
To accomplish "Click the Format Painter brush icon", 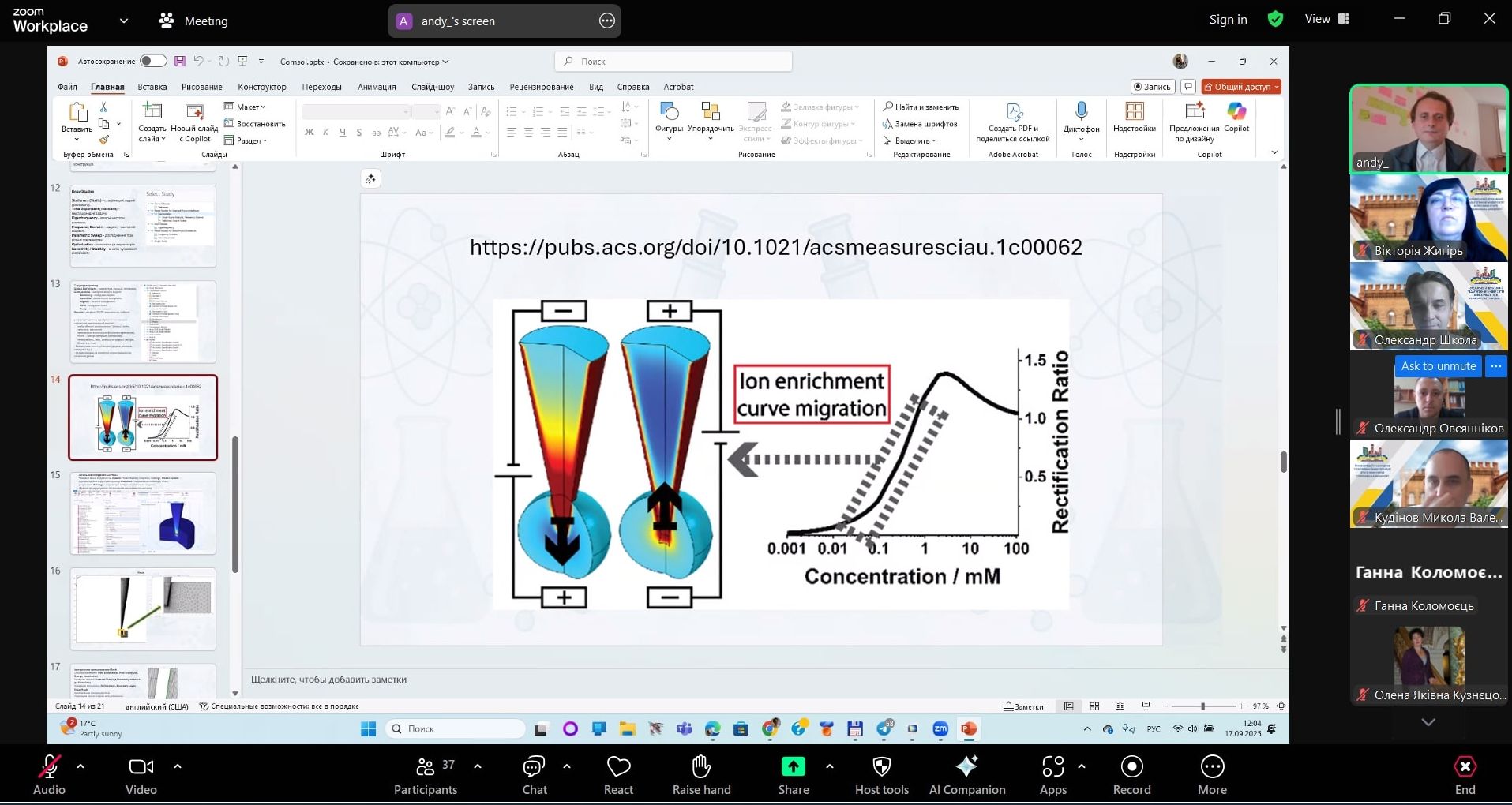I will (103, 140).
